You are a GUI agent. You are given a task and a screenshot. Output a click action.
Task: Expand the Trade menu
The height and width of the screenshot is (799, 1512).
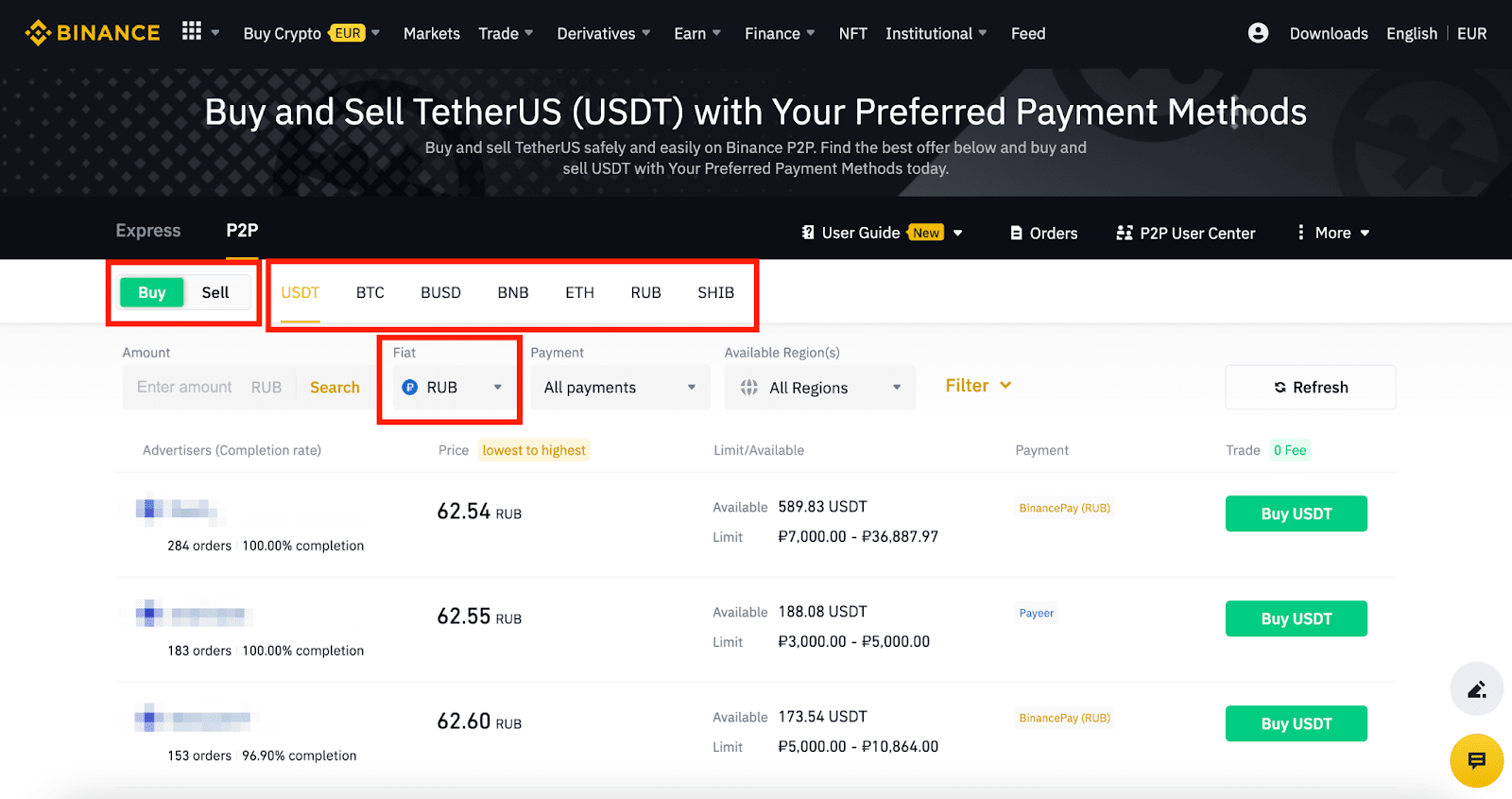(506, 33)
